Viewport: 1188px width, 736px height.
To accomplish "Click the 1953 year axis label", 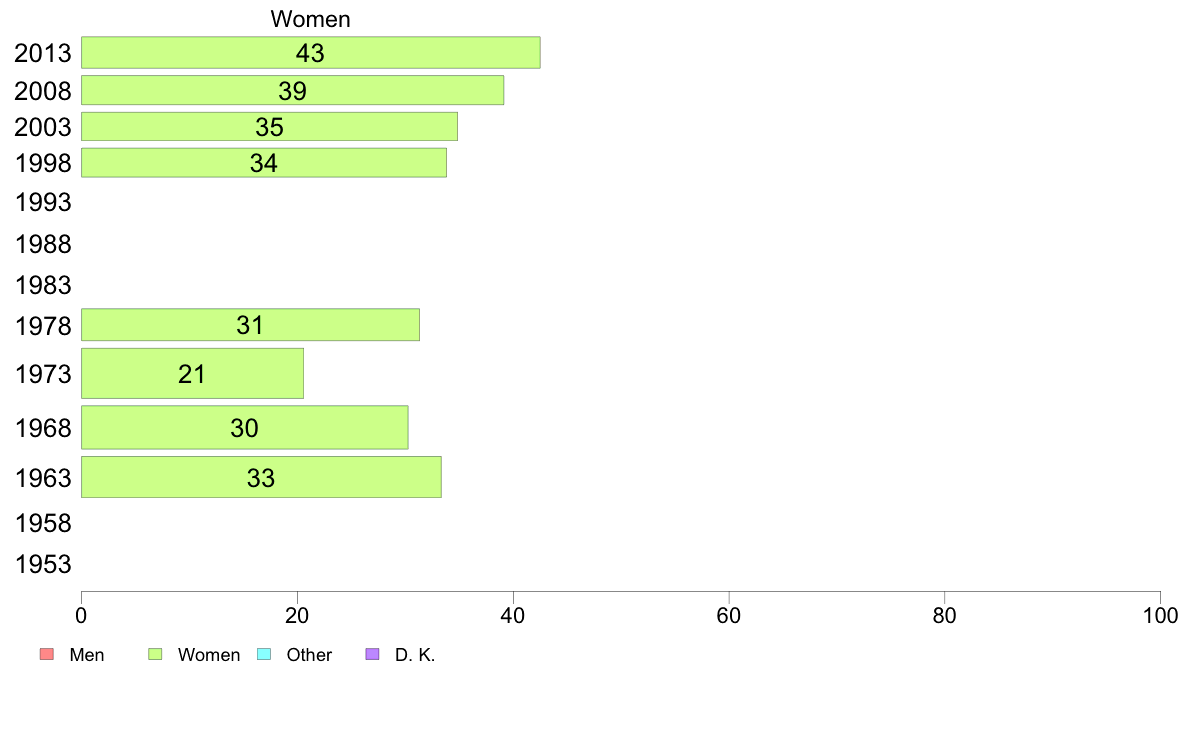I will [43, 564].
